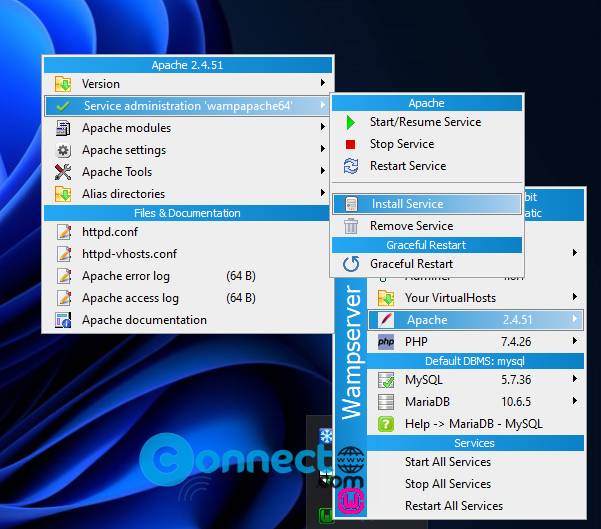The image size is (601, 529).
Task: Select the PHP 7.4.26 entry
Action: [x=475, y=342]
